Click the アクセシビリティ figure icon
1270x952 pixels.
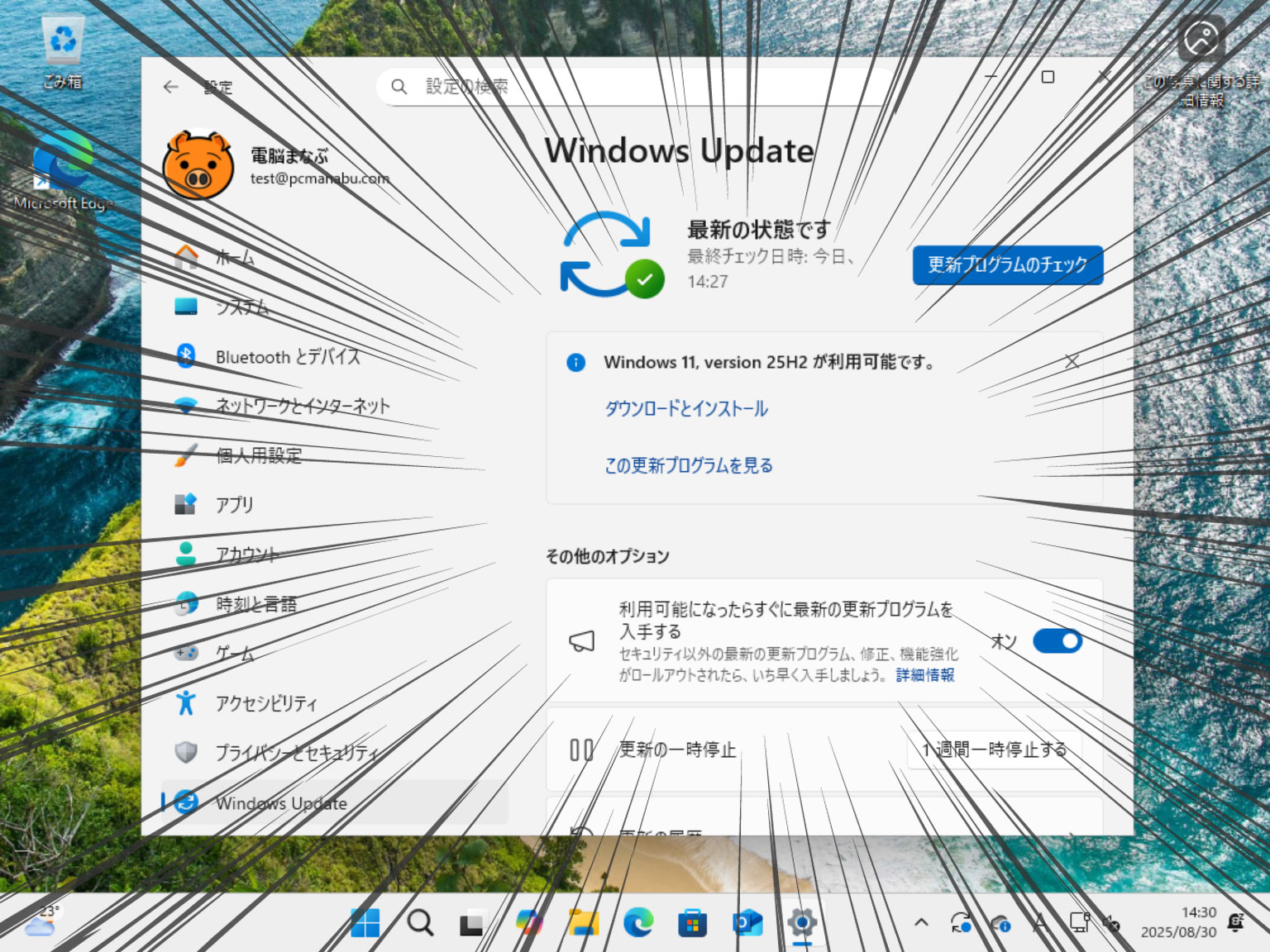186,702
